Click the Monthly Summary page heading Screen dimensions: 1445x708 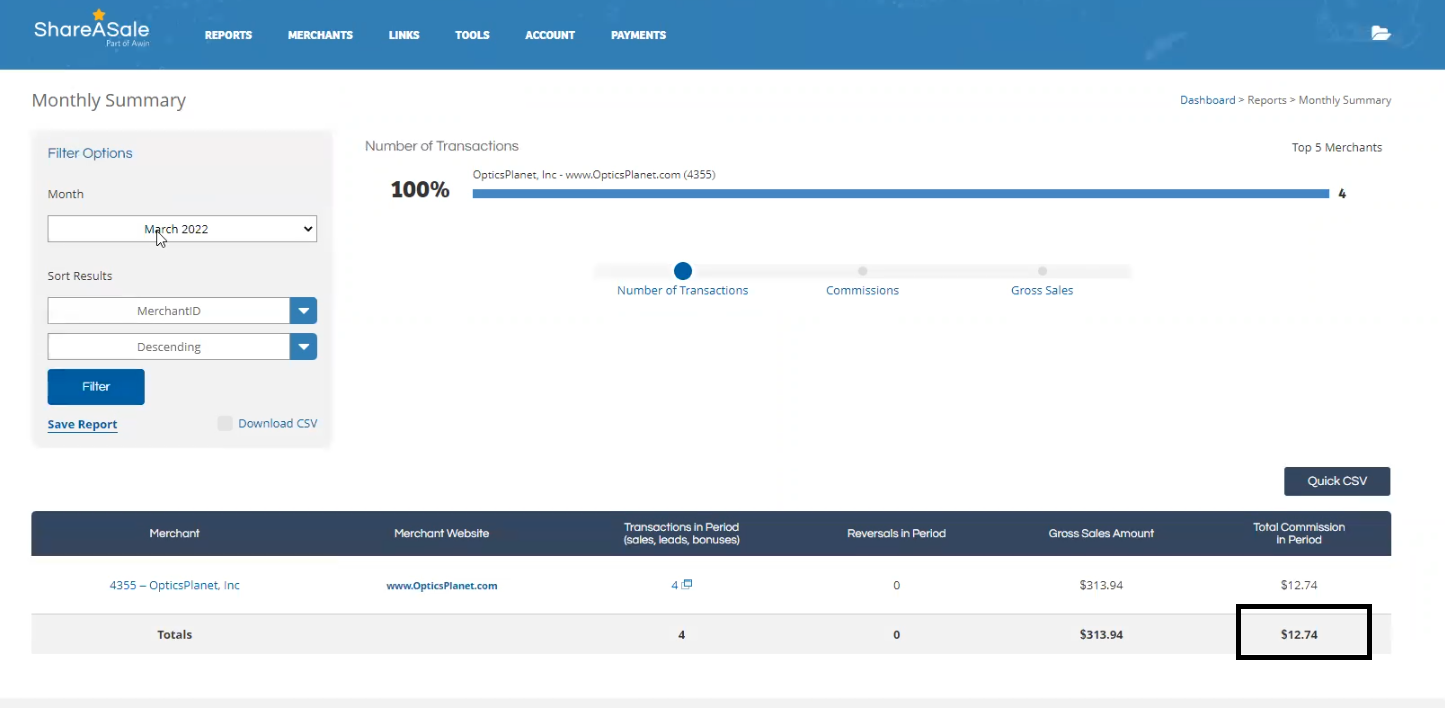(x=109, y=100)
